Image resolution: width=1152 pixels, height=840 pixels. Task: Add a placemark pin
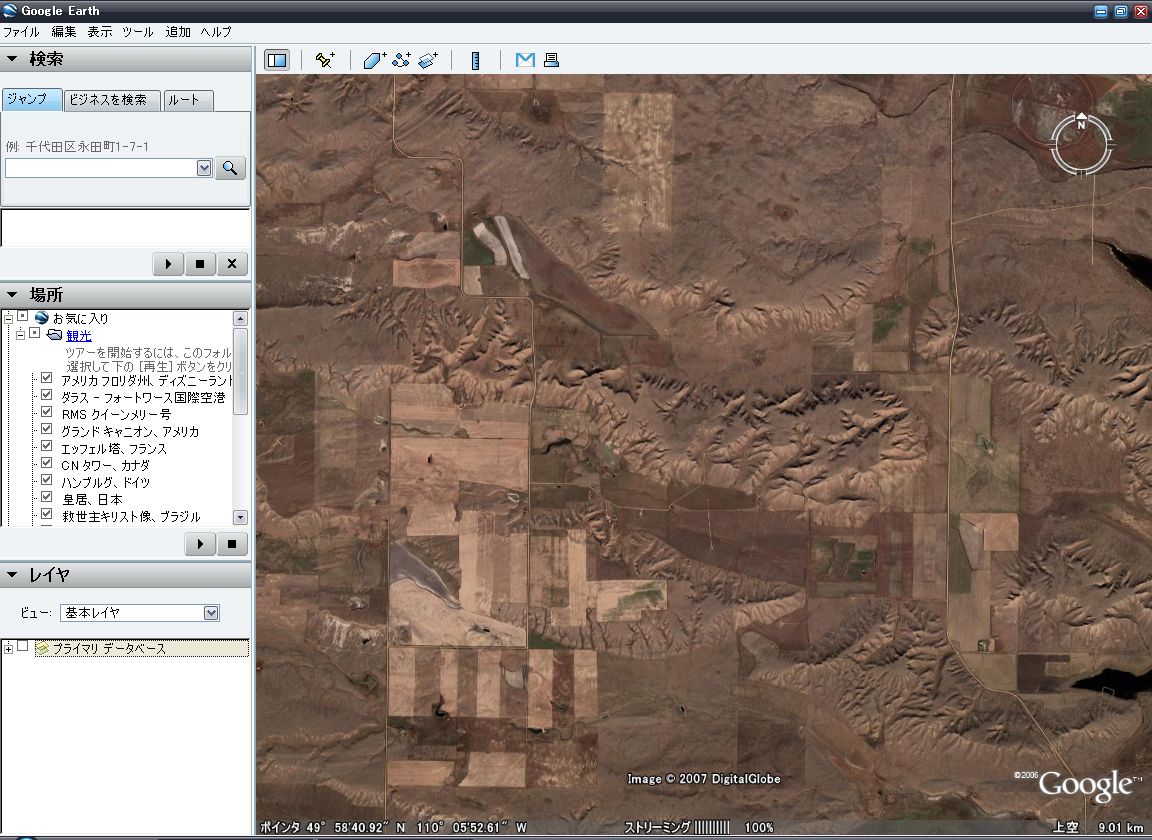coord(324,60)
